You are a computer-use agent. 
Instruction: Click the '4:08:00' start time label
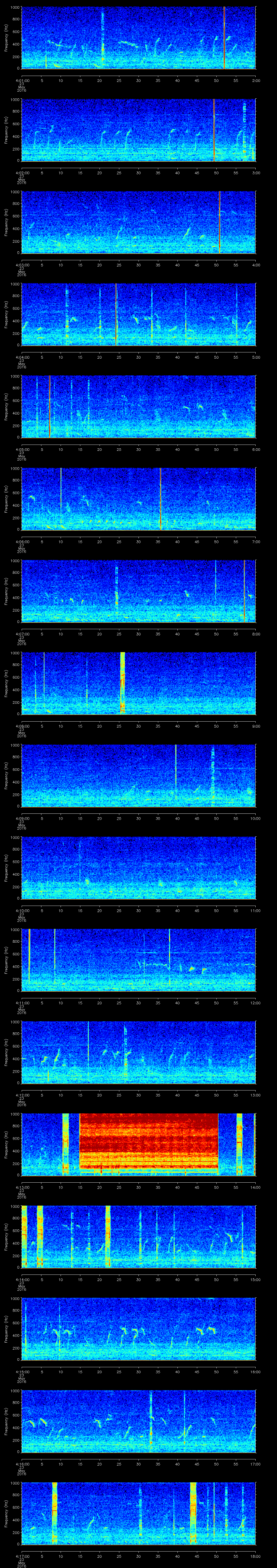click(x=22, y=726)
